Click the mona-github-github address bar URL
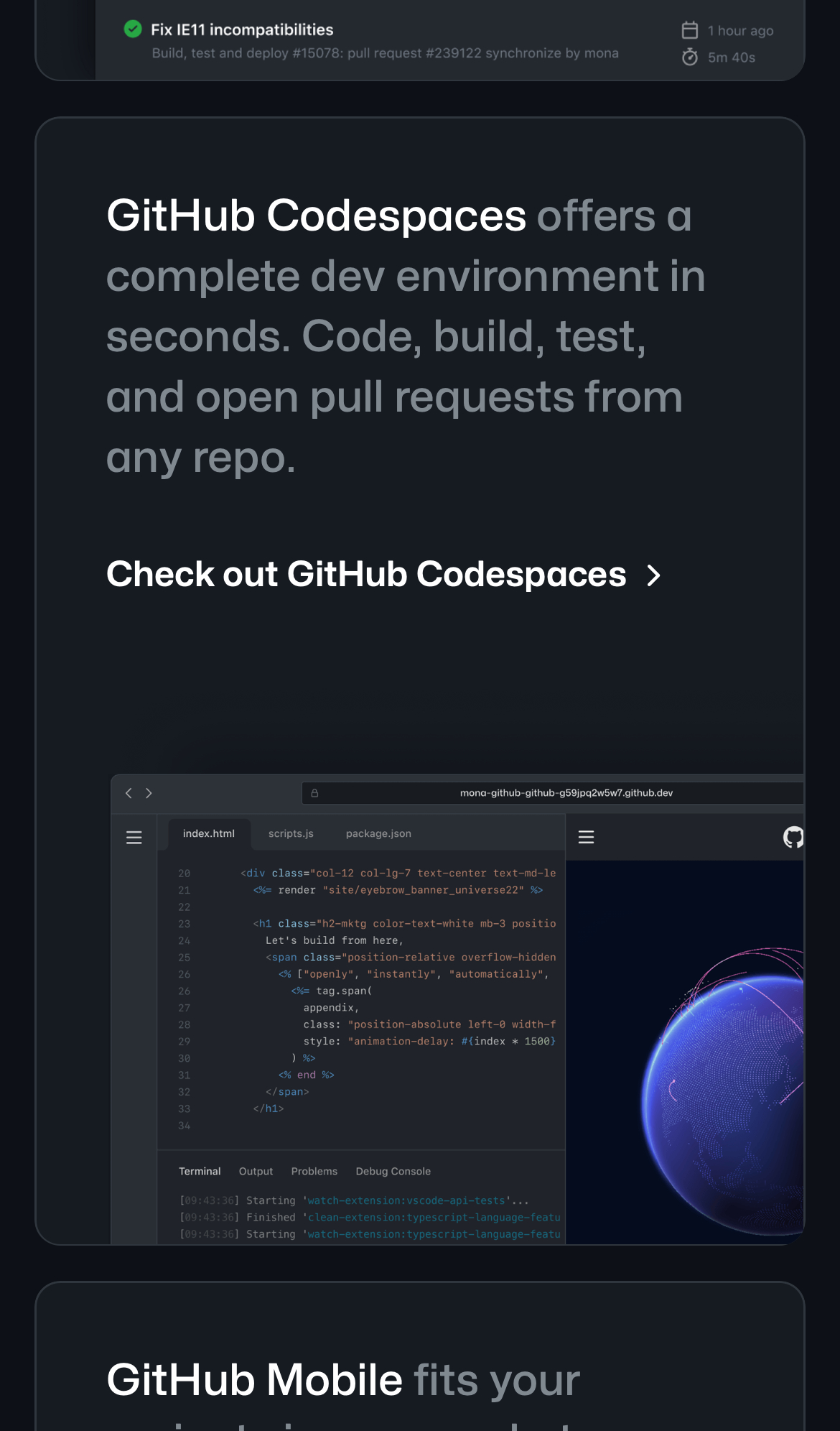840x1431 pixels. (566, 793)
